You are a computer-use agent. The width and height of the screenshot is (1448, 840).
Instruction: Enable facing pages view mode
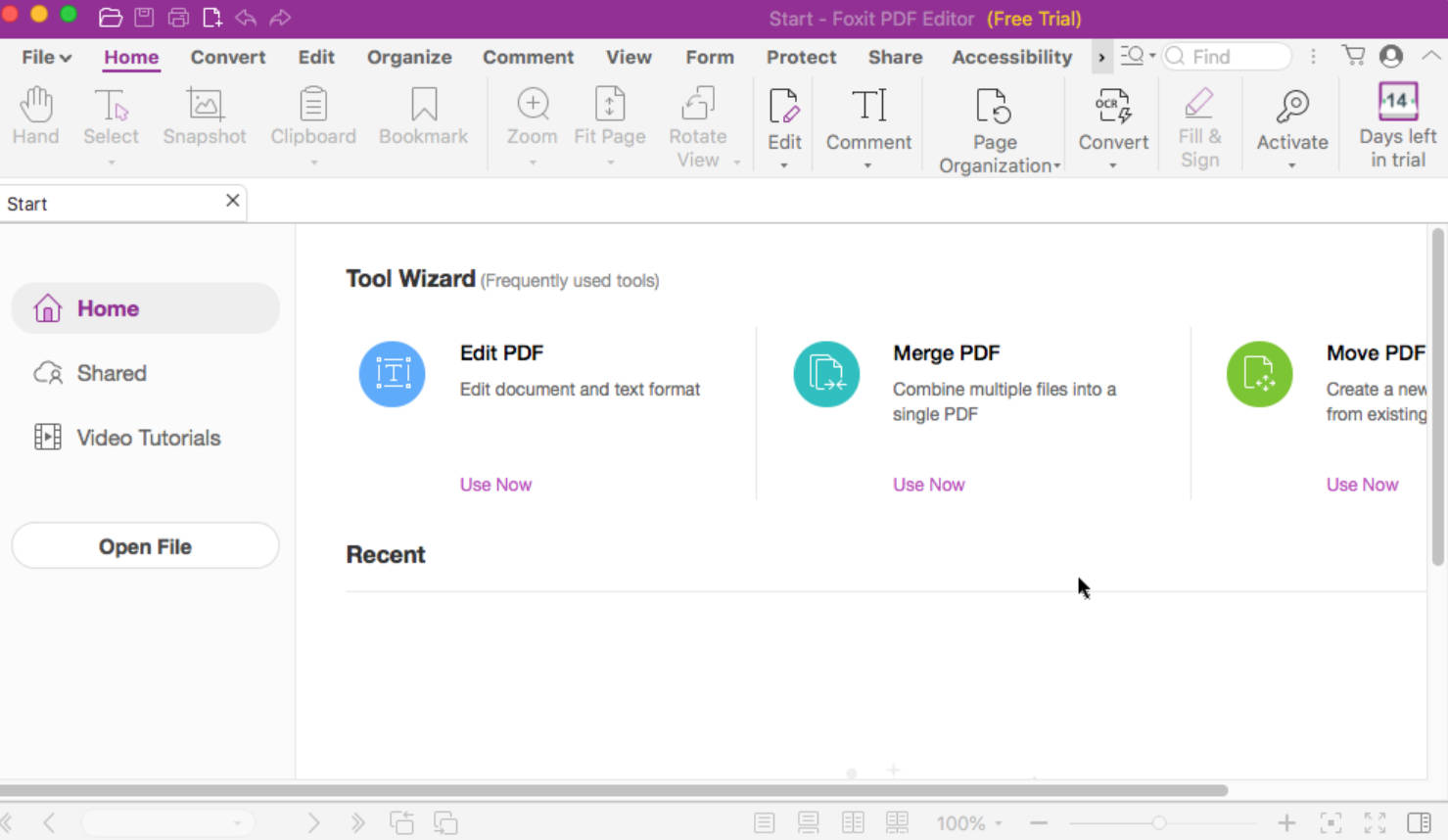pyautogui.click(x=853, y=822)
